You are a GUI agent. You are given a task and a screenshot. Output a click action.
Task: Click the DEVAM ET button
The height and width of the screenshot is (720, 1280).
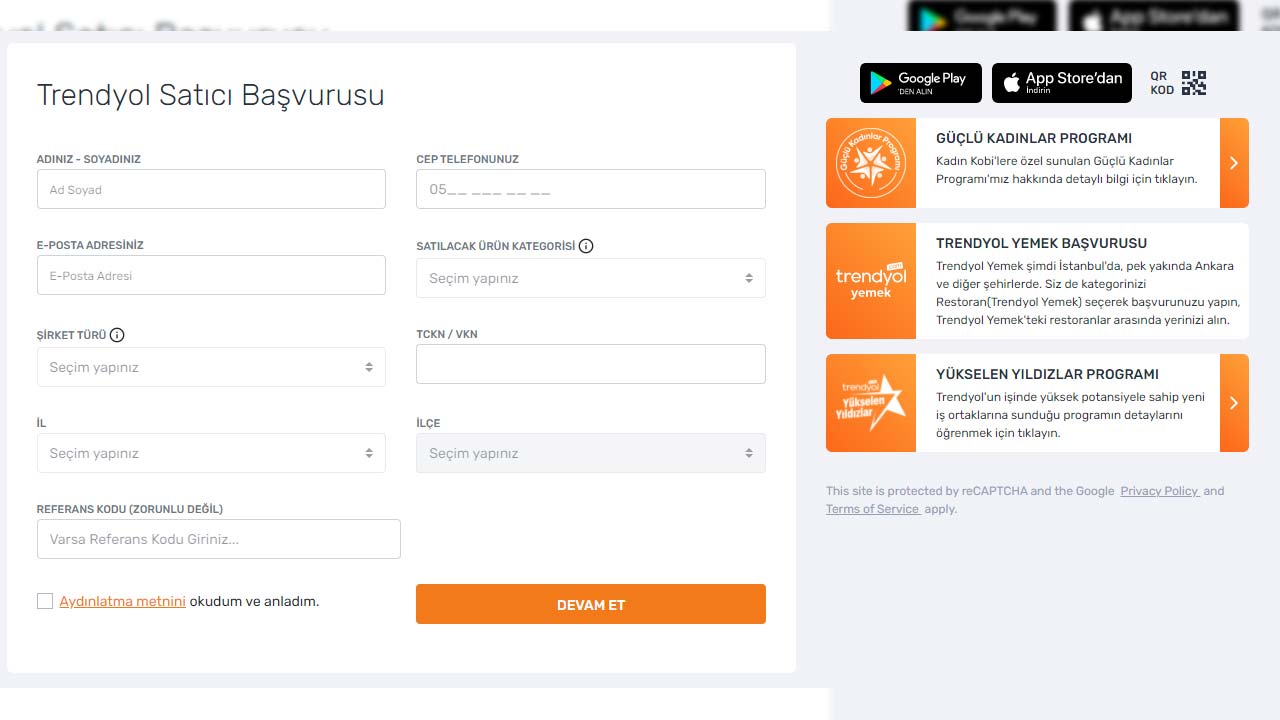coord(591,604)
